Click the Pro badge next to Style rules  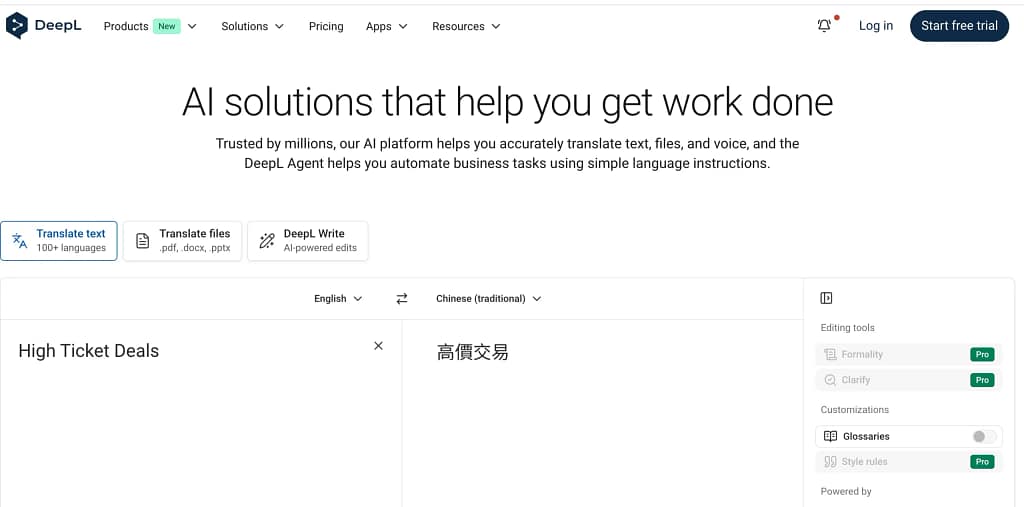click(x=982, y=462)
